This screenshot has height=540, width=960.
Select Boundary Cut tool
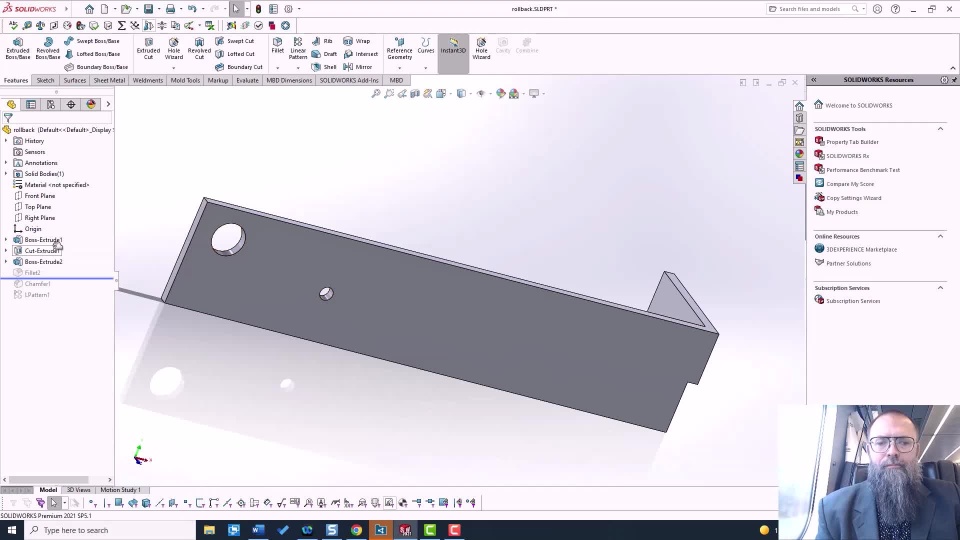pyautogui.click(x=239, y=67)
